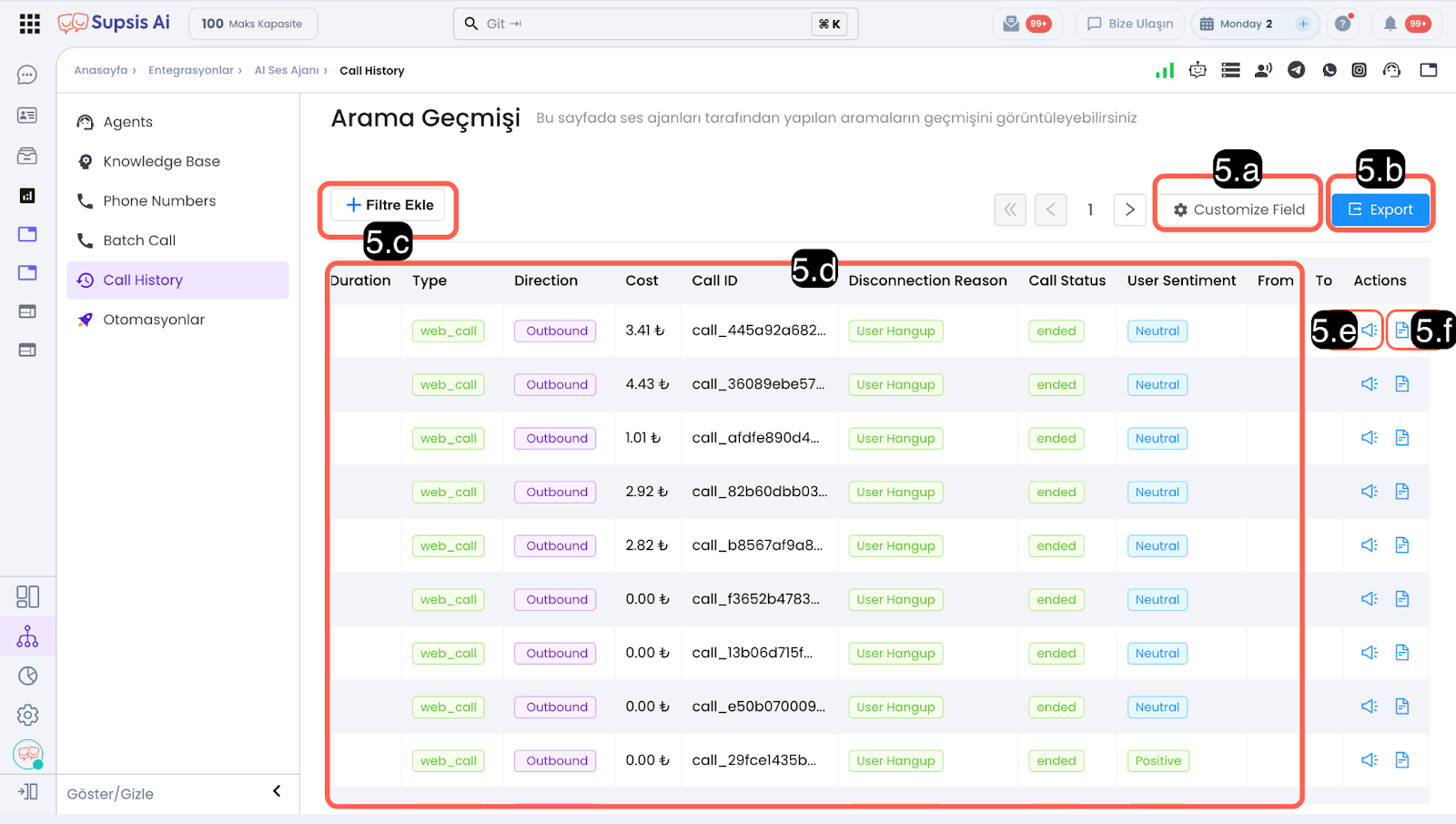The height and width of the screenshot is (824, 1456).
Task: Open transcript for the 1.01 ₺ call
Action: (1401, 438)
